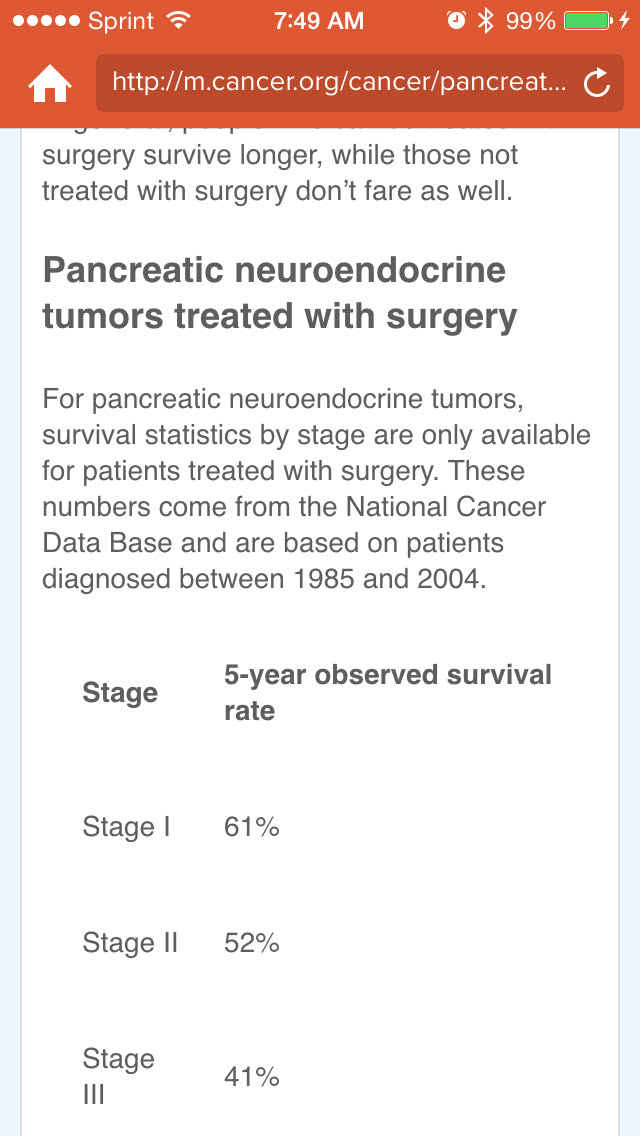640x1136 pixels.
Task: Tap the 52% survival rate value
Action: pos(251,943)
